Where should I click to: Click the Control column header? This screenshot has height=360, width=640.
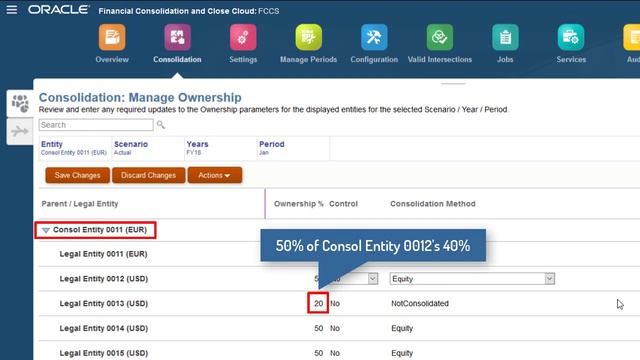click(343, 204)
